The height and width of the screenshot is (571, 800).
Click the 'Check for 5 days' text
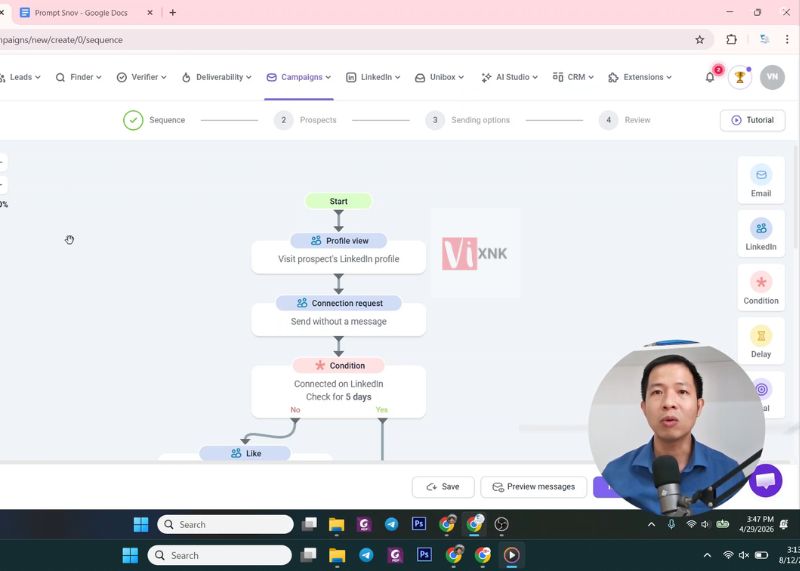pos(339,397)
